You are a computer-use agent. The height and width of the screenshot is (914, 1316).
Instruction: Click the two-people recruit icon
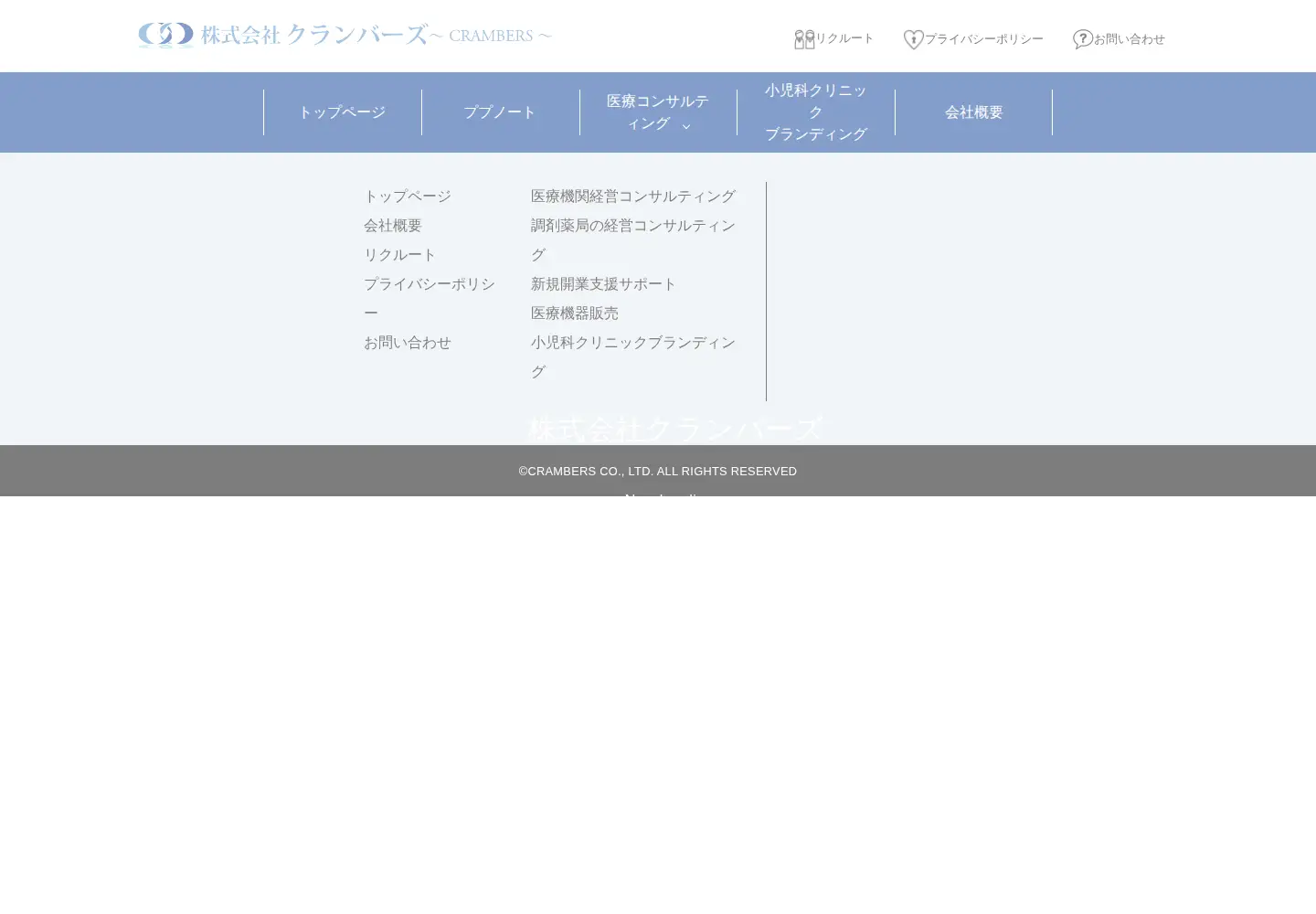tap(804, 39)
